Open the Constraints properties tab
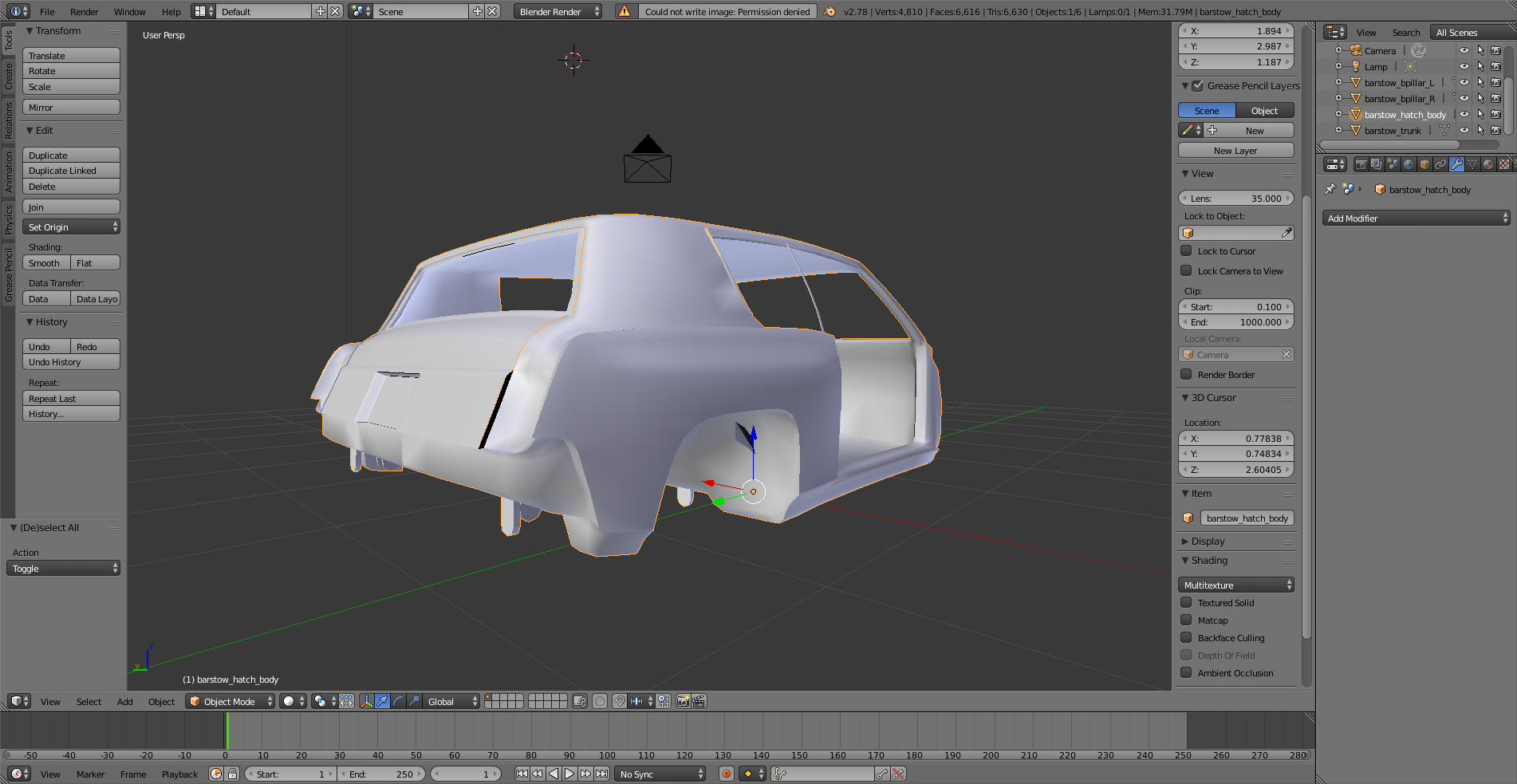This screenshot has height=784, width=1517. tap(1440, 164)
